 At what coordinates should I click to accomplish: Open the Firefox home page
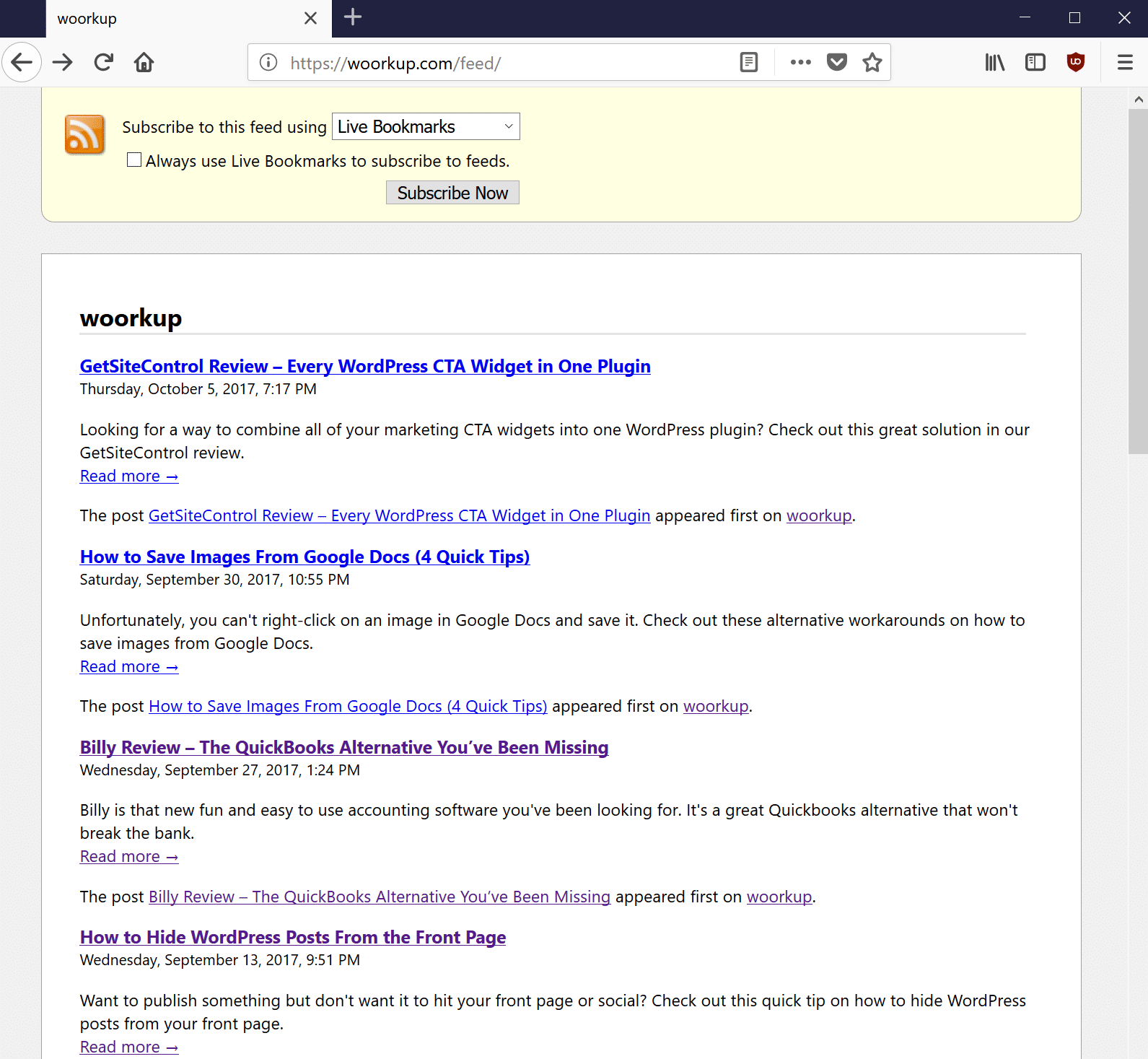tap(144, 62)
